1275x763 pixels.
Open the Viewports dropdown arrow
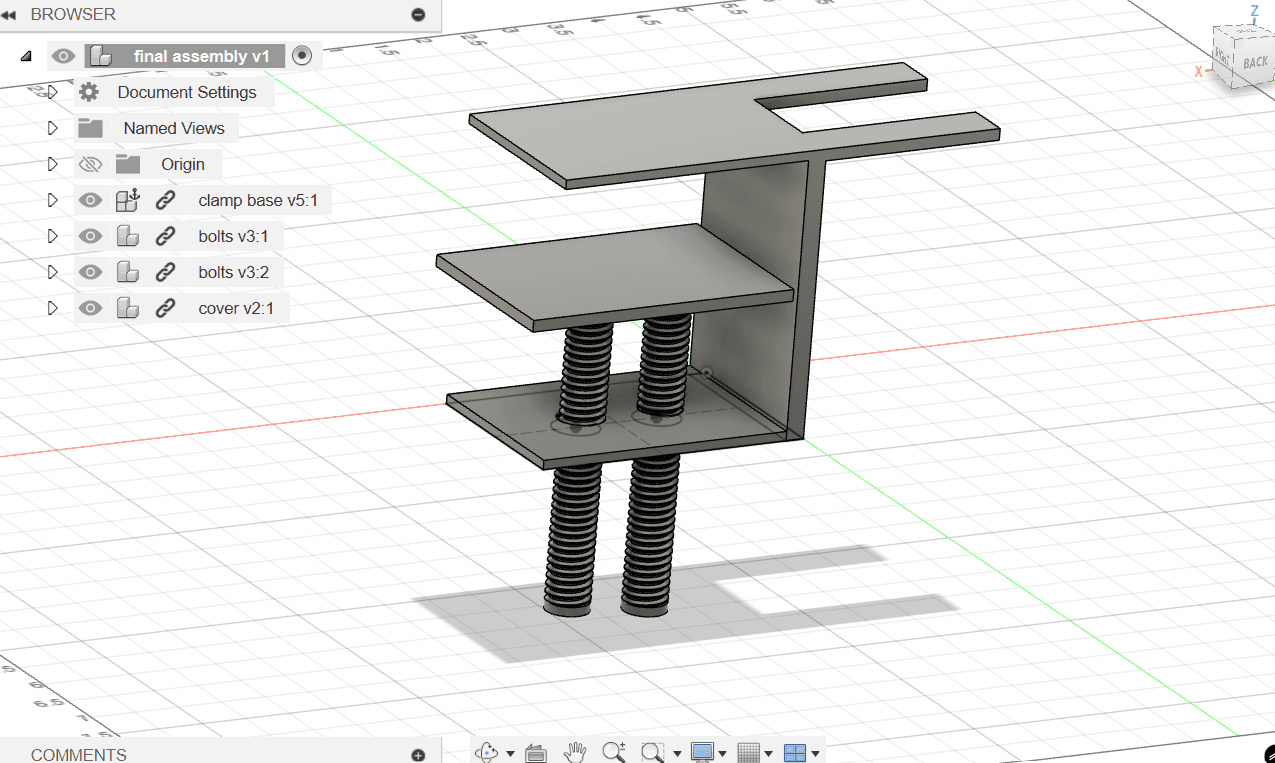coord(816,754)
